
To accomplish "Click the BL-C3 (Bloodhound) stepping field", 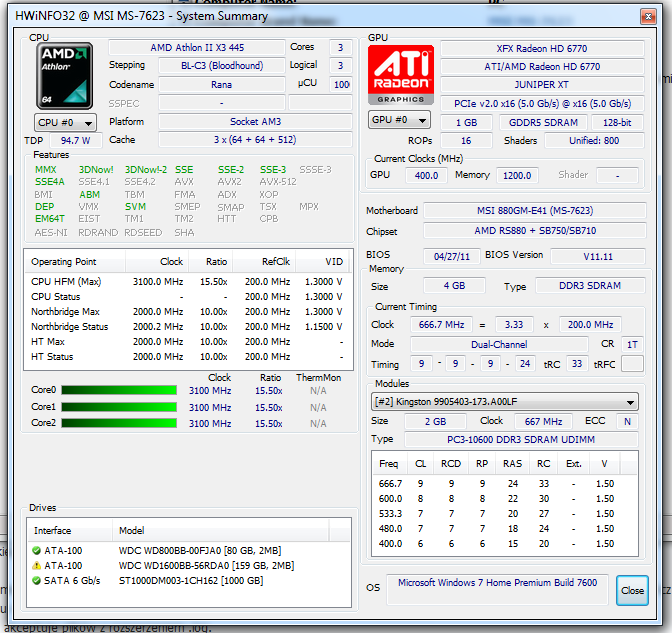I will (x=222, y=66).
